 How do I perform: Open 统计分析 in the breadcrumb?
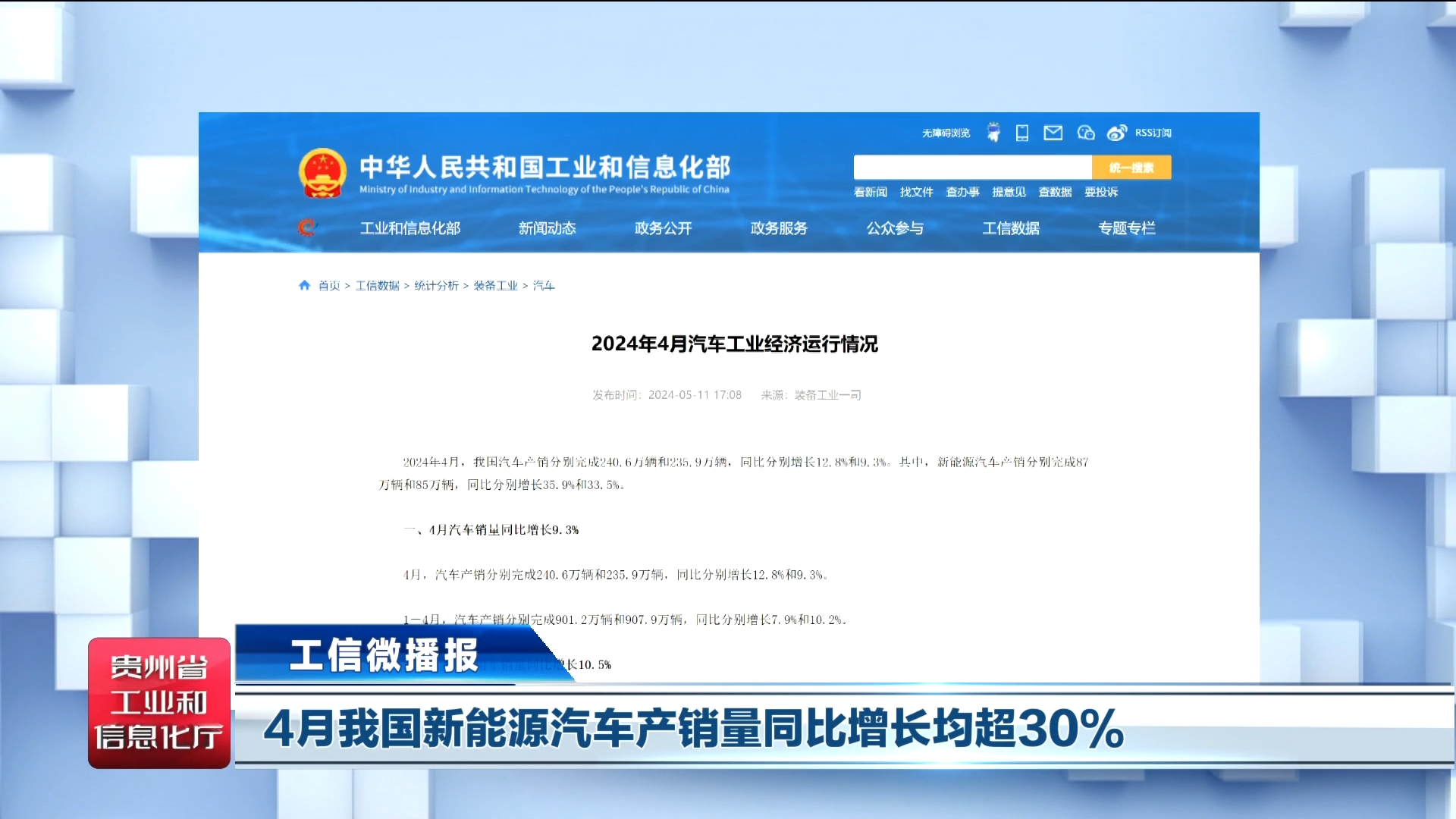(436, 285)
